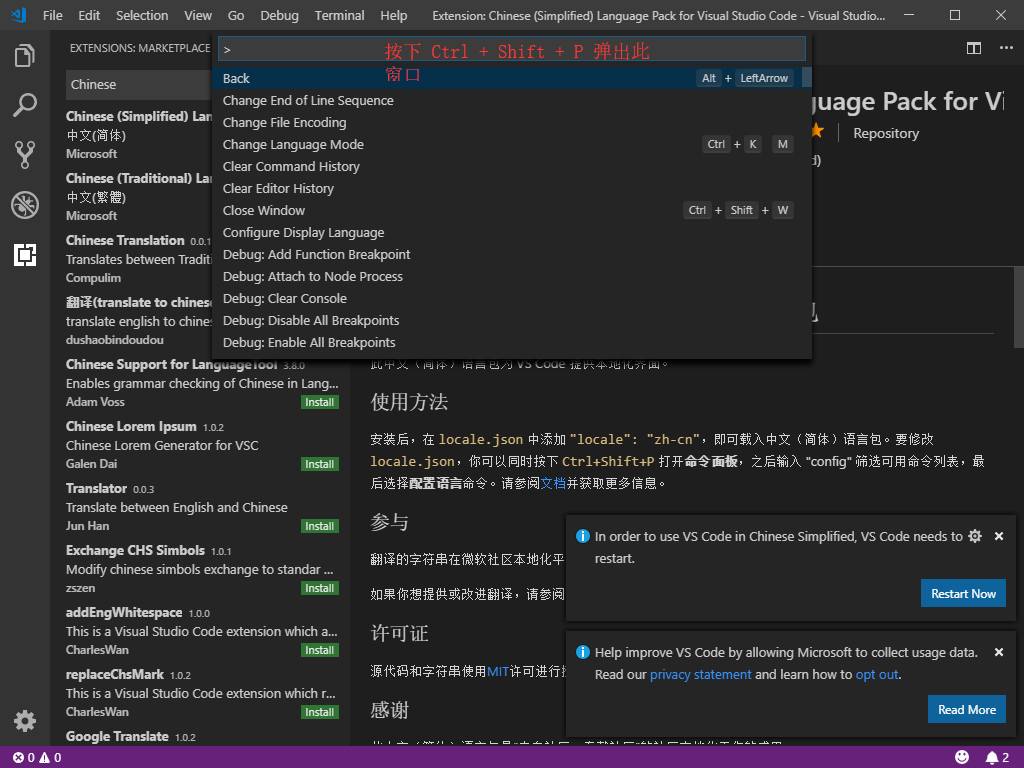The height and width of the screenshot is (768, 1024).
Task: Open the Selection menu
Action: point(142,15)
